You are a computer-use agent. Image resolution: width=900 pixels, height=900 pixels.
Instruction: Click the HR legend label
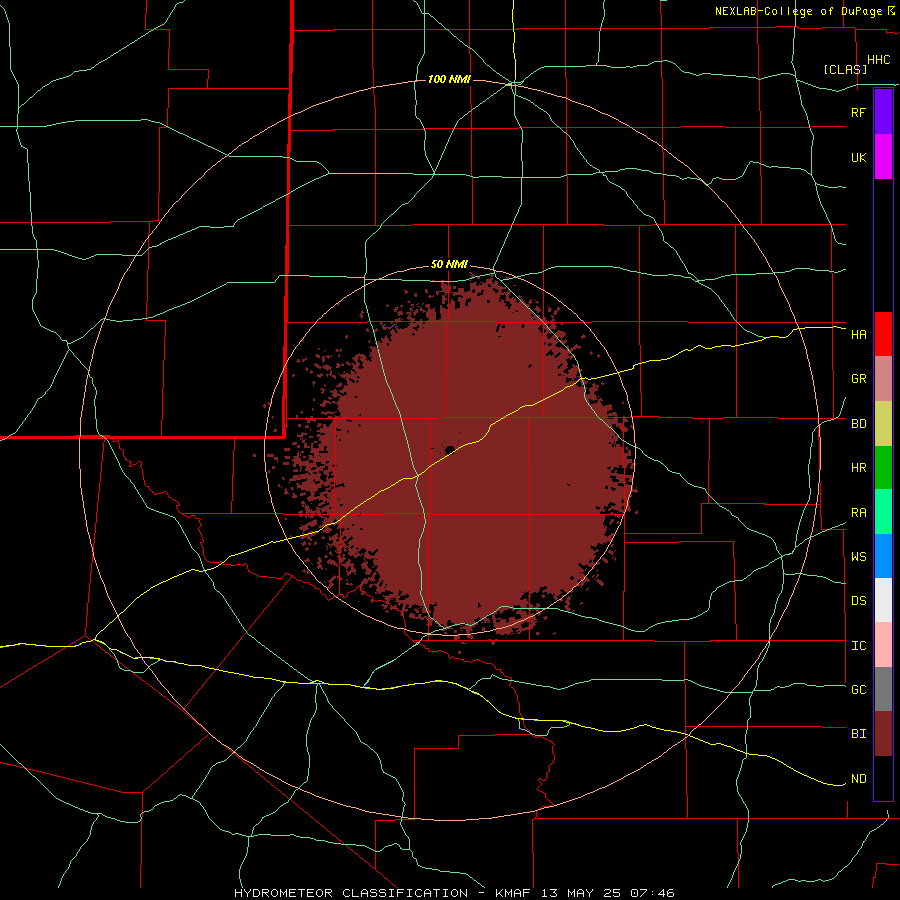coord(858,468)
